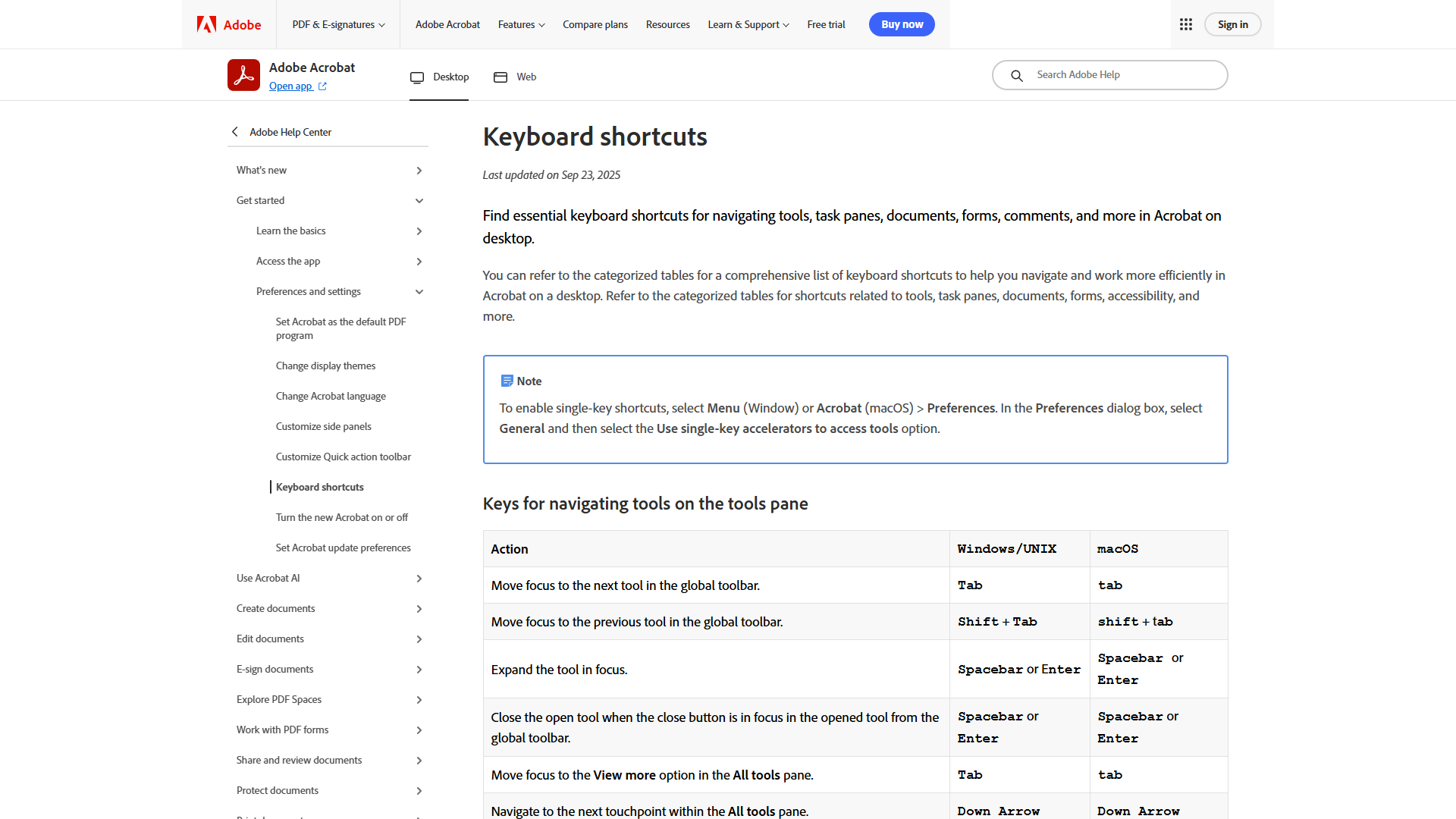This screenshot has width=1456, height=819.
Task: Click the Sign in button
Action: (x=1232, y=24)
